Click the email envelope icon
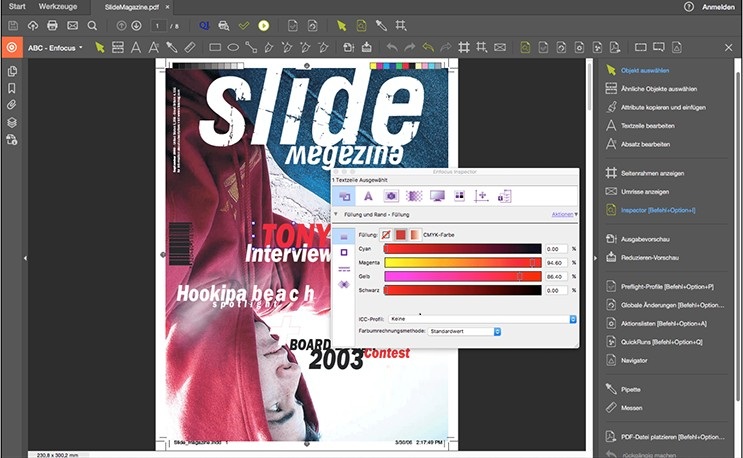This screenshot has width=743, height=458. [x=72, y=26]
